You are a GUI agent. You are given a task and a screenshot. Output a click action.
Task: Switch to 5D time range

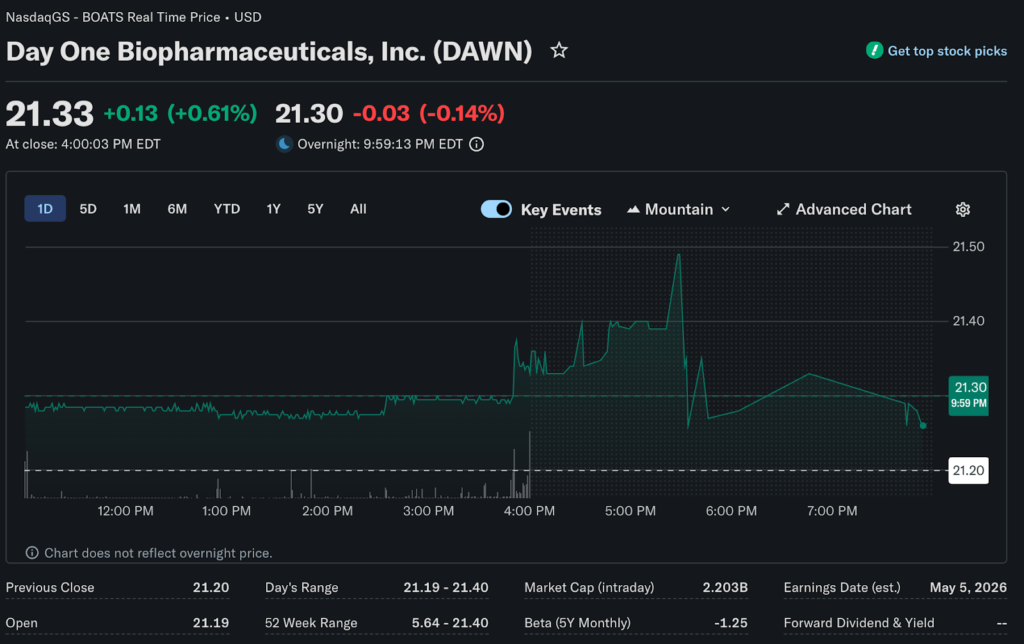tap(88, 209)
